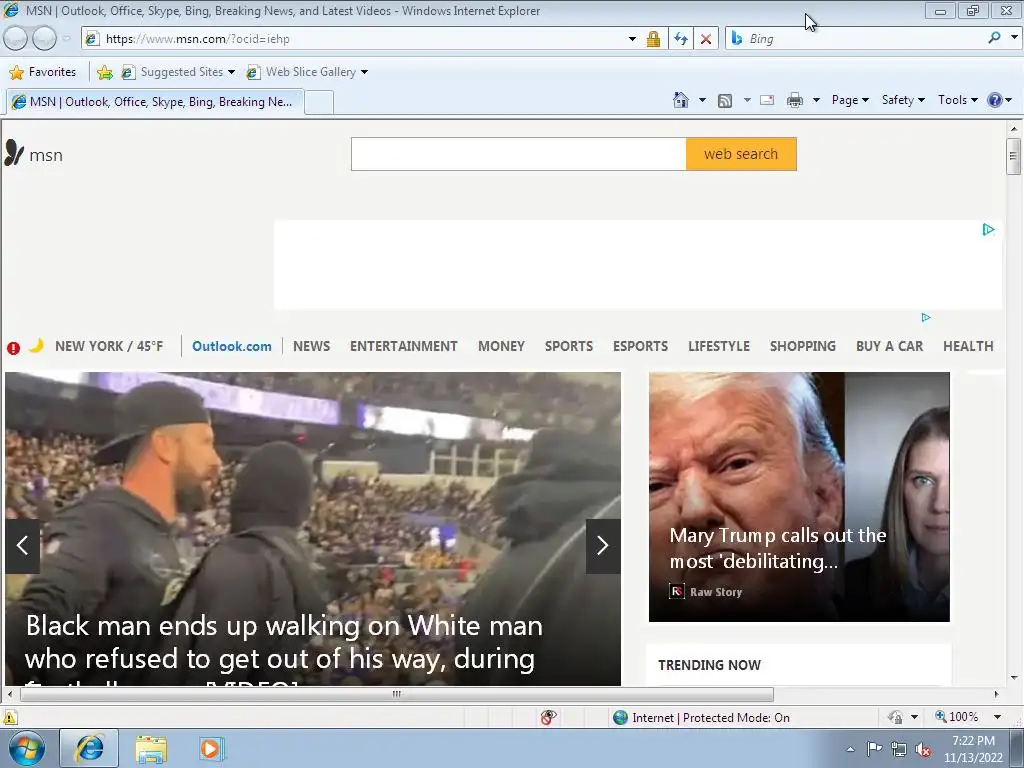Open the Tools menu
The width and height of the screenshot is (1024, 768).
pyautogui.click(x=957, y=100)
